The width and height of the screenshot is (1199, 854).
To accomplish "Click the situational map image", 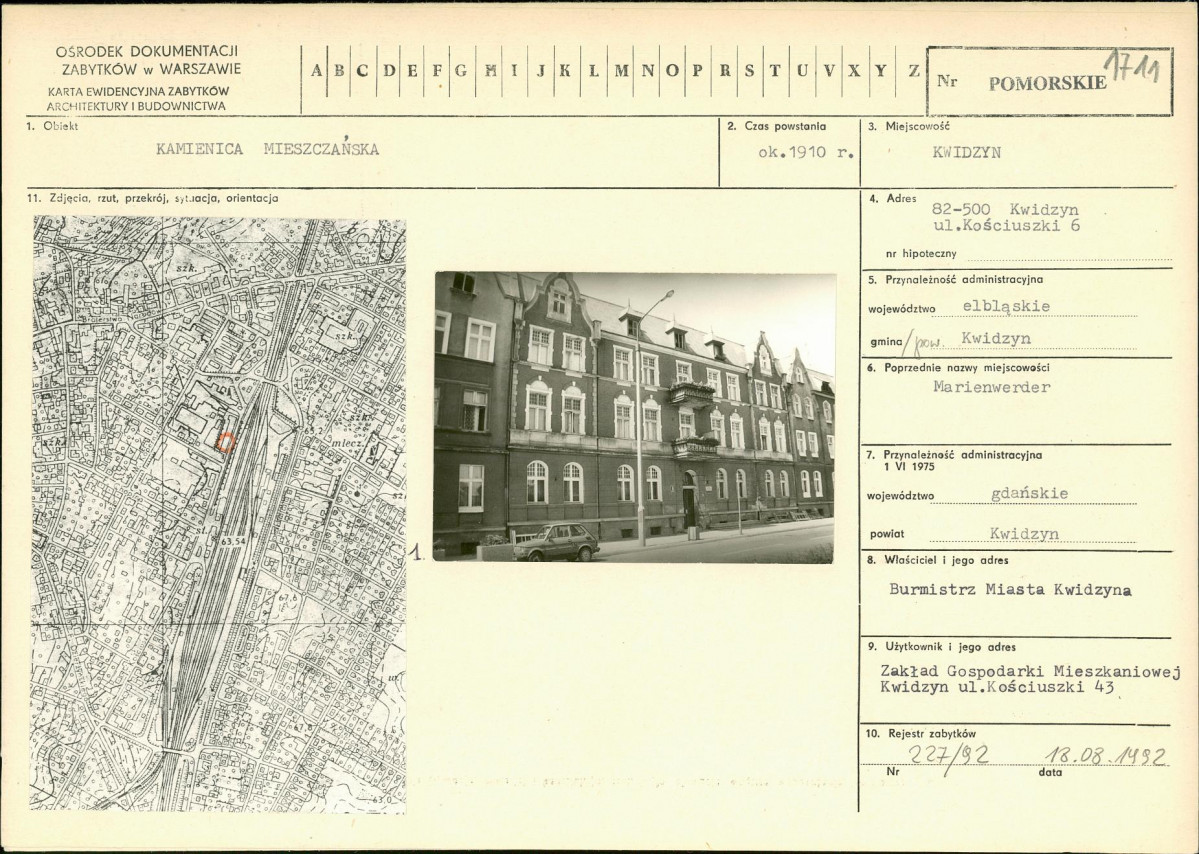I will pyautogui.click(x=218, y=514).
